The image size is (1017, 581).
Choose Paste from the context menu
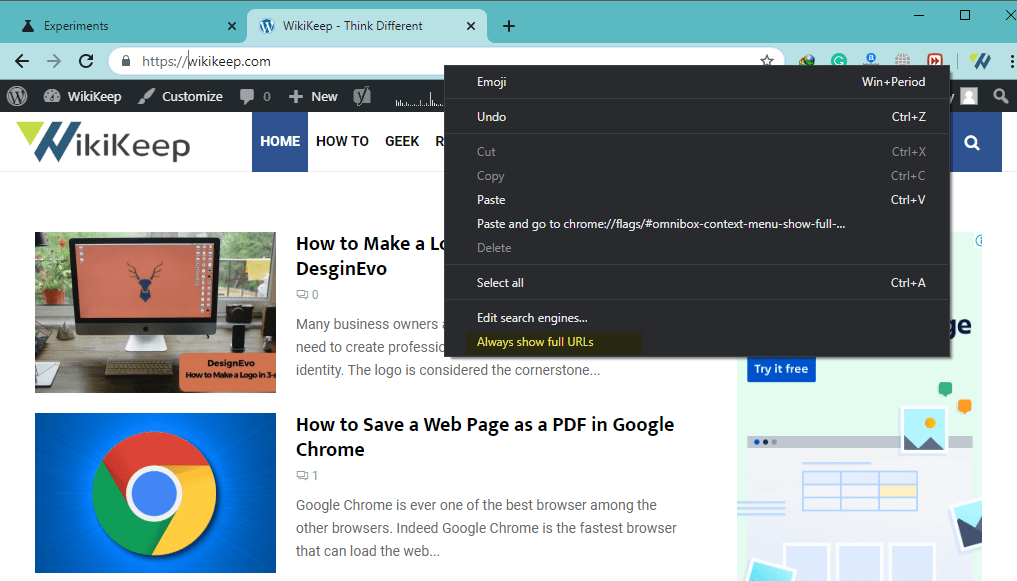(x=697, y=200)
